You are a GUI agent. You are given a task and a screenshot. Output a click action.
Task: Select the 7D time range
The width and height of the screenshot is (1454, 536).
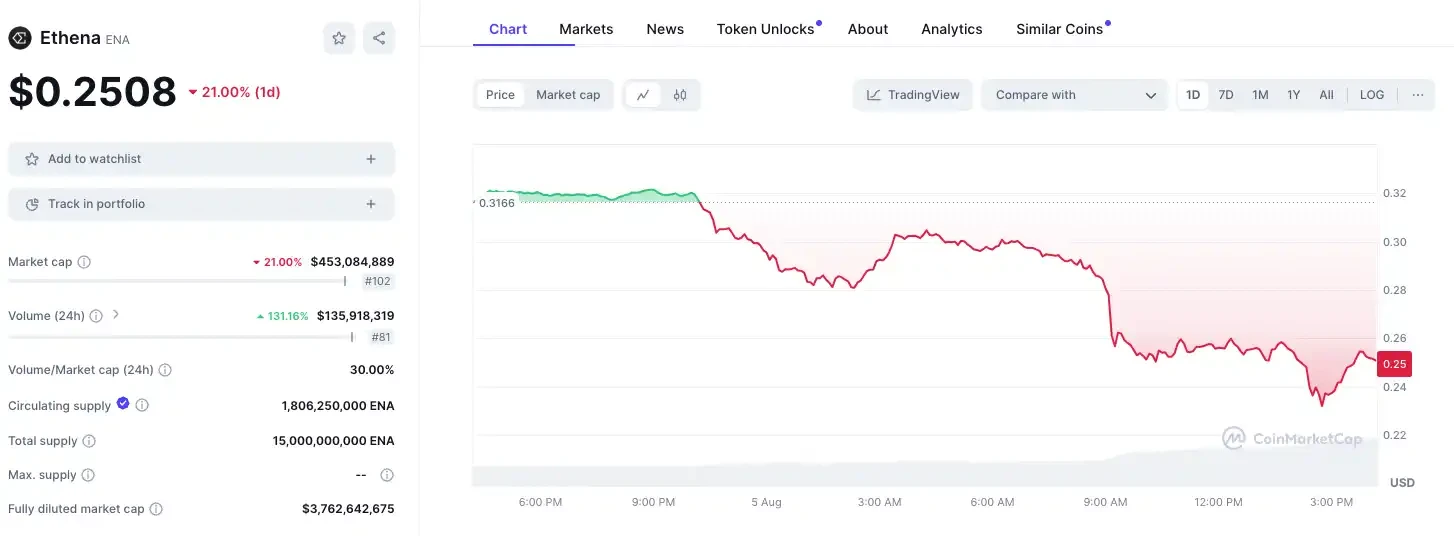point(1226,95)
